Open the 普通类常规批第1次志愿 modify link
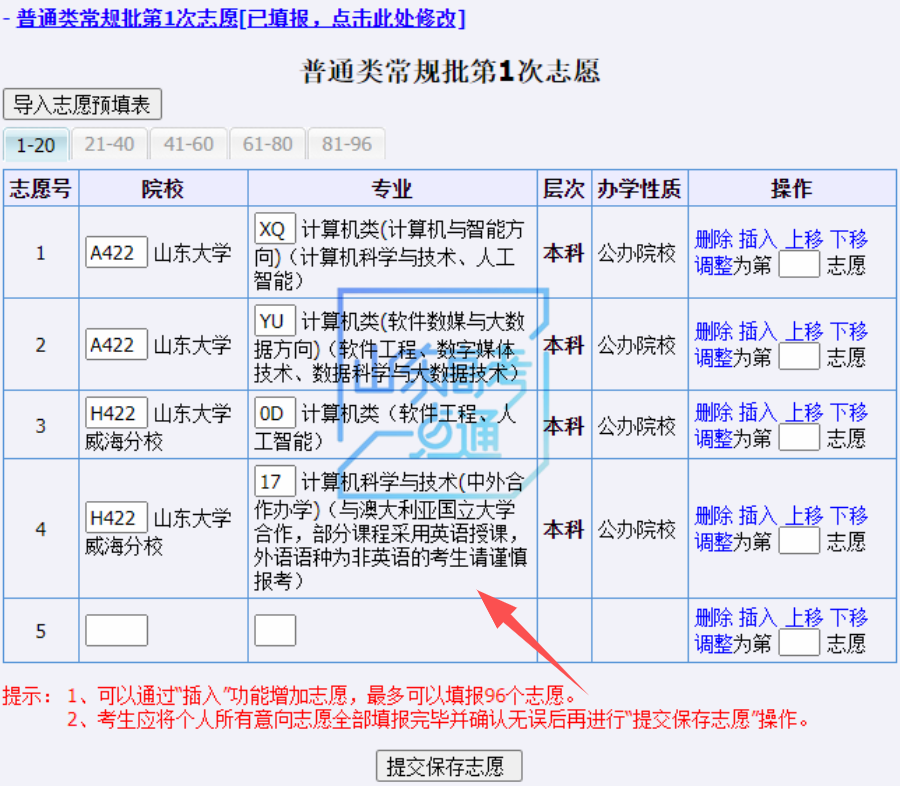Viewport: 900px width, 786px height. 240,18
